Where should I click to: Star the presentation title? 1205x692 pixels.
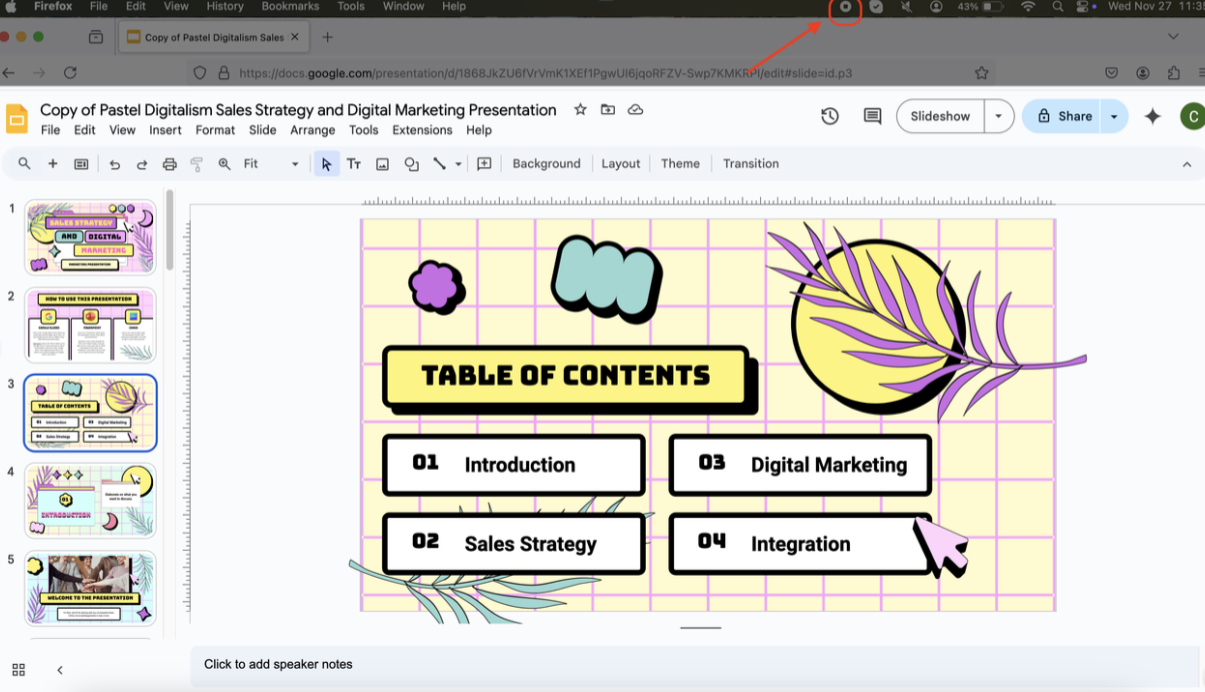(x=580, y=110)
